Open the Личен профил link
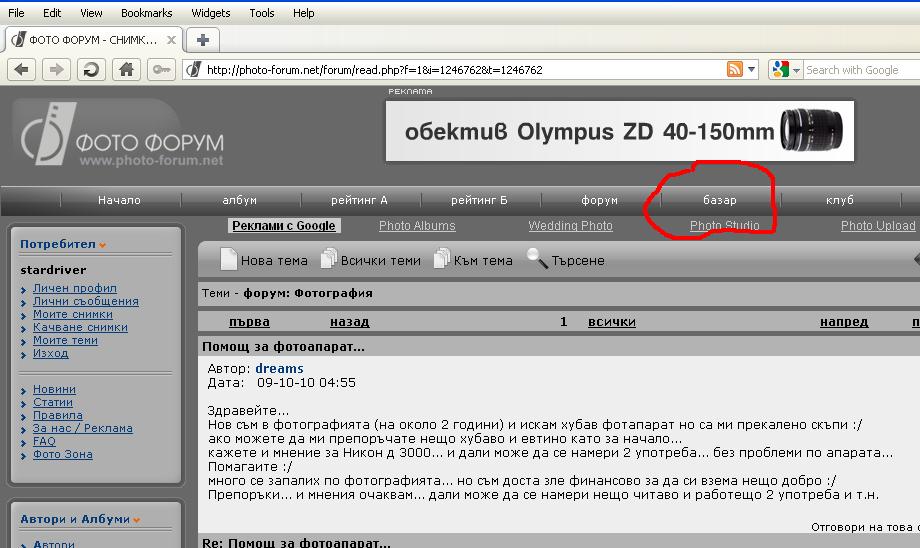This screenshot has width=920, height=548. 74,288
